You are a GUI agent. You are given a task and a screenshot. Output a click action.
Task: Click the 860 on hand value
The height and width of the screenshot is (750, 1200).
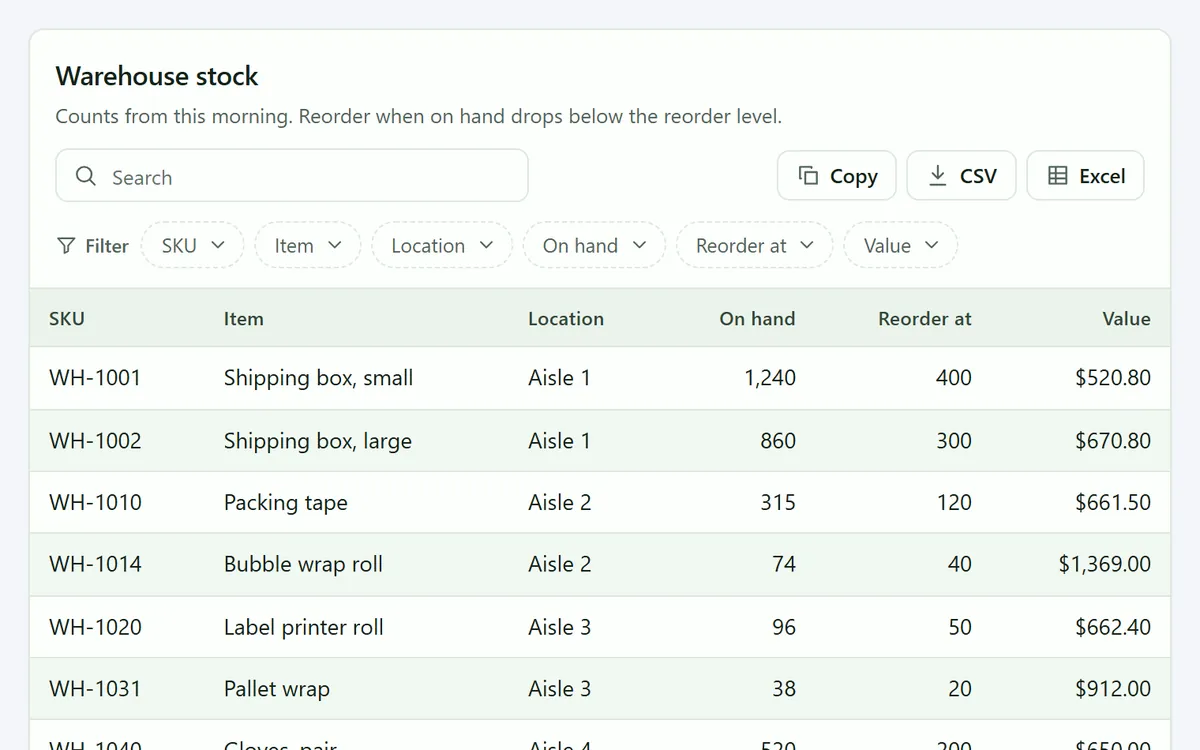[778, 441]
